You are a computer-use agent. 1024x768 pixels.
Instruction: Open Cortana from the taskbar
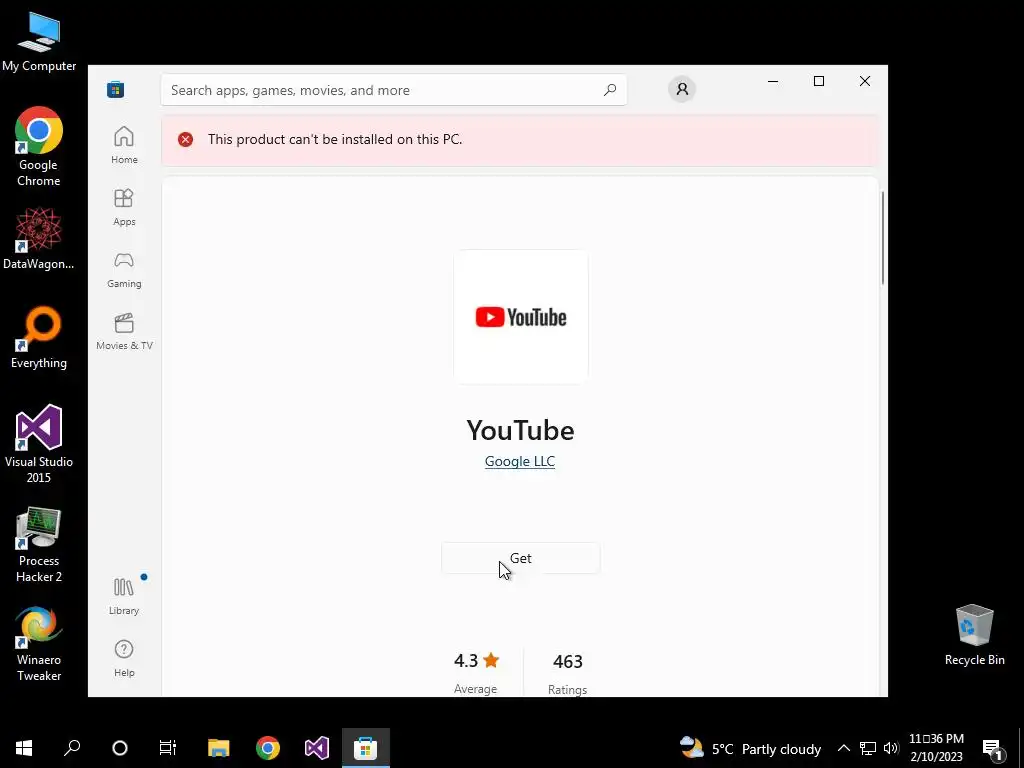120,748
